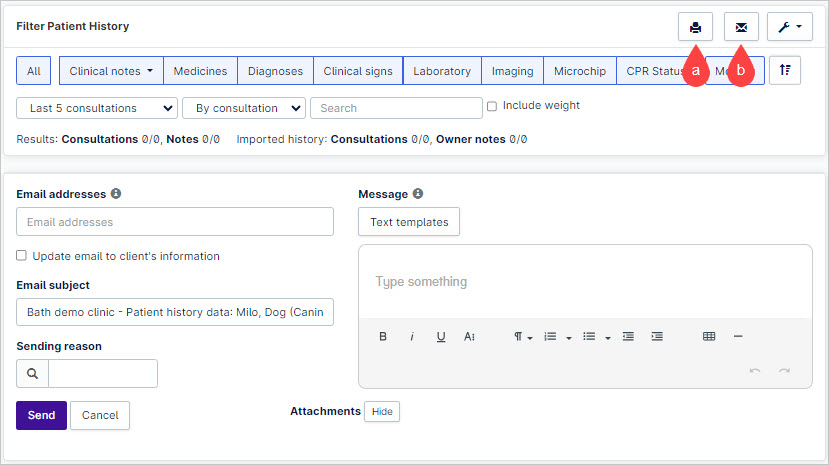Select the All filter tab
The height and width of the screenshot is (465, 829).
34,71
